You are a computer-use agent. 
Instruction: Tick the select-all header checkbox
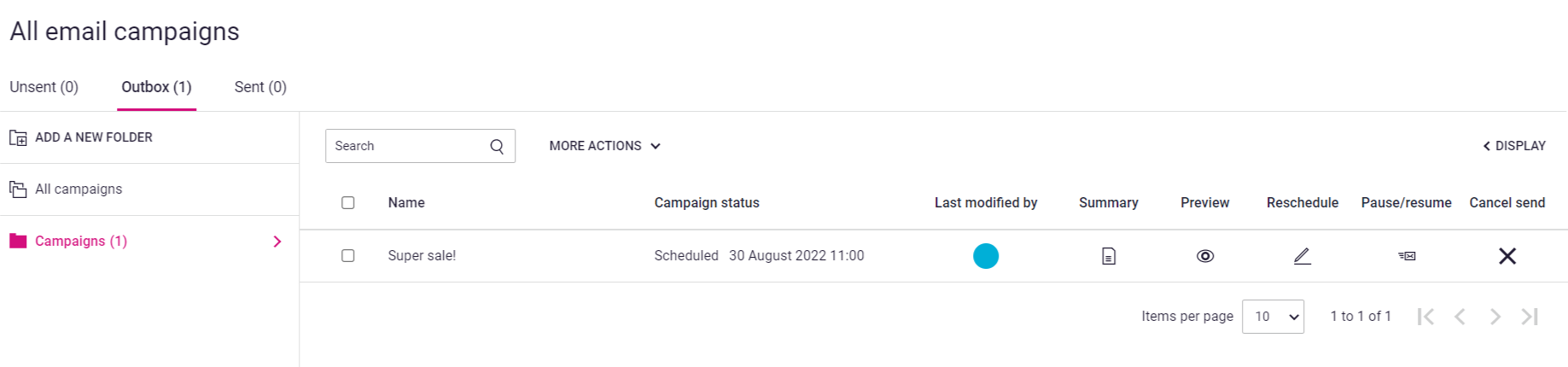347,203
